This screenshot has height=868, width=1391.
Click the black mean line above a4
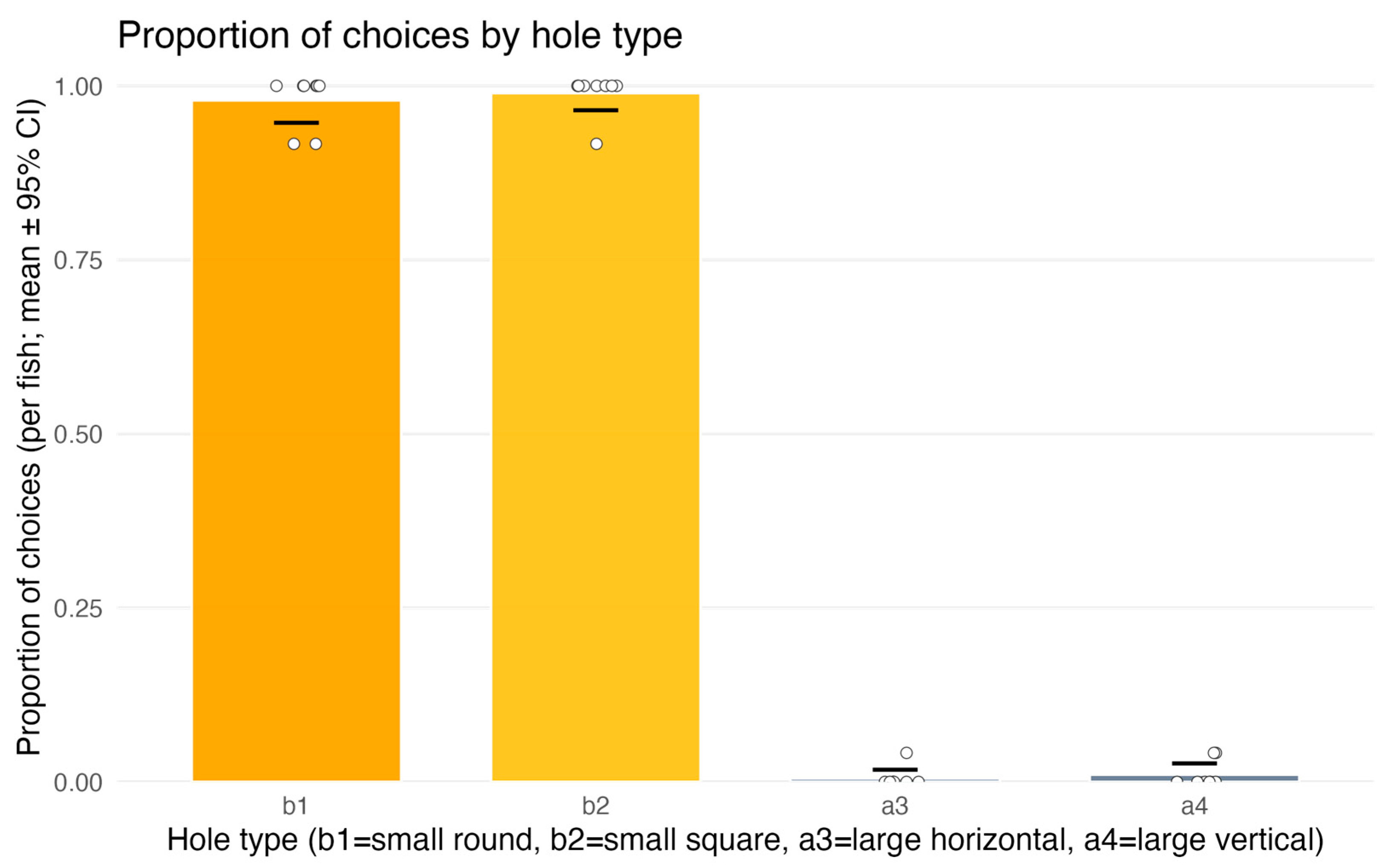1194,764
